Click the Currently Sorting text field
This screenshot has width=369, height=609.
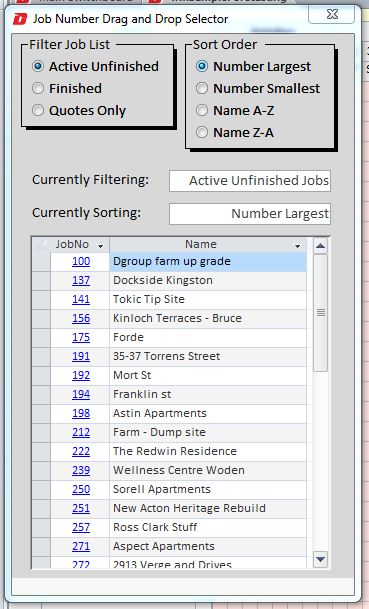(x=250, y=214)
